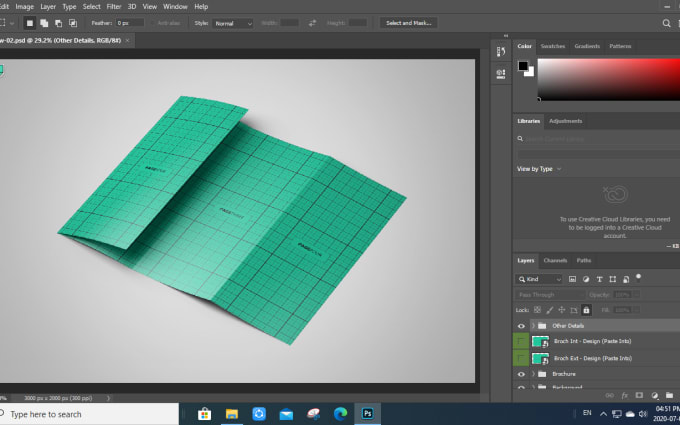Switch to the Channels tab
Image resolution: width=680 pixels, height=425 pixels.
555,261
